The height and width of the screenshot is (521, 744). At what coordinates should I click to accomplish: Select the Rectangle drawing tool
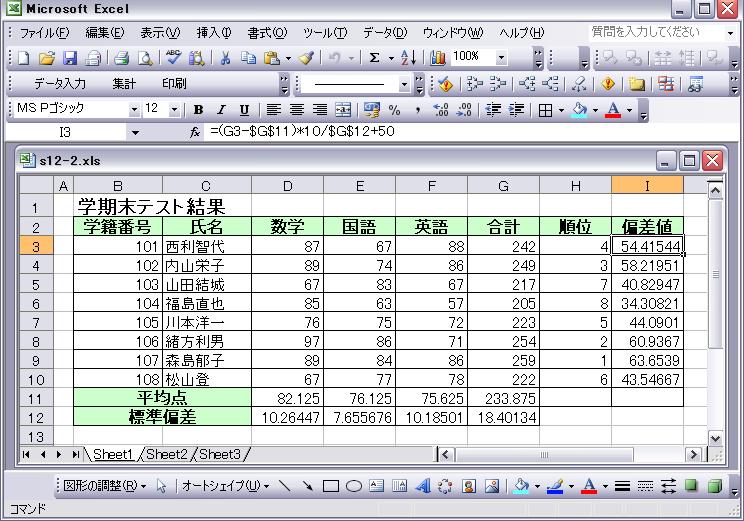click(331, 486)
